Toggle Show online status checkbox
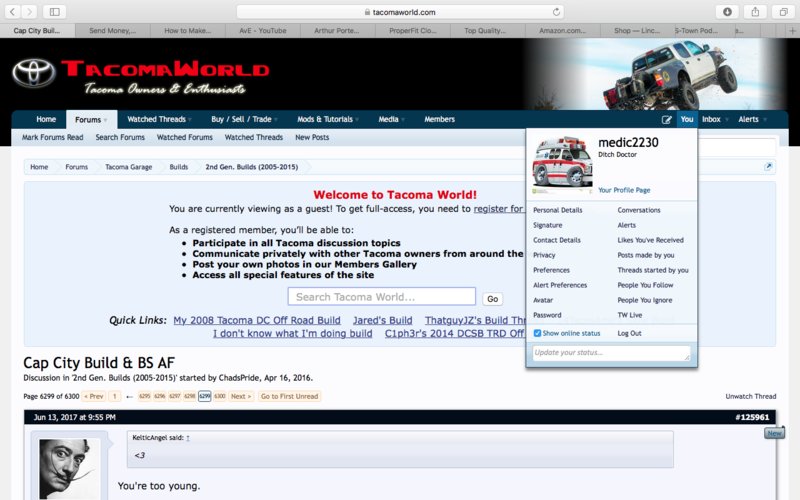 (x=537, y=333)
